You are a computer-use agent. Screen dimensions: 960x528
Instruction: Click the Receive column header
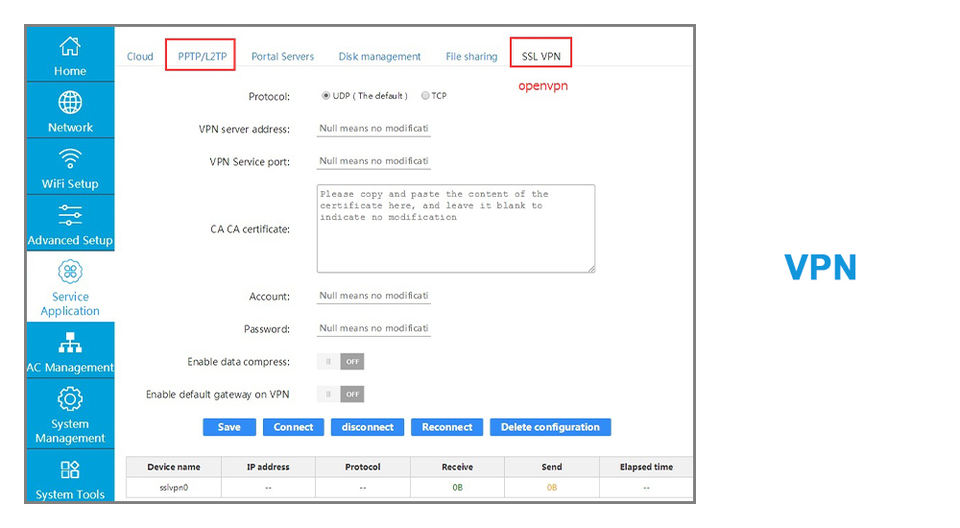457,467
